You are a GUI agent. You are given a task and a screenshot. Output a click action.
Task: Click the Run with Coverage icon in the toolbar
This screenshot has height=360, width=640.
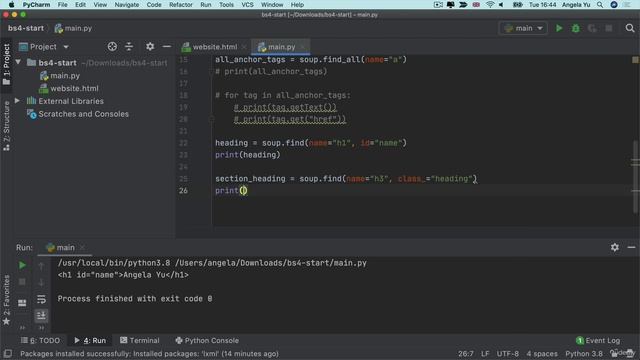pos(592,28)
